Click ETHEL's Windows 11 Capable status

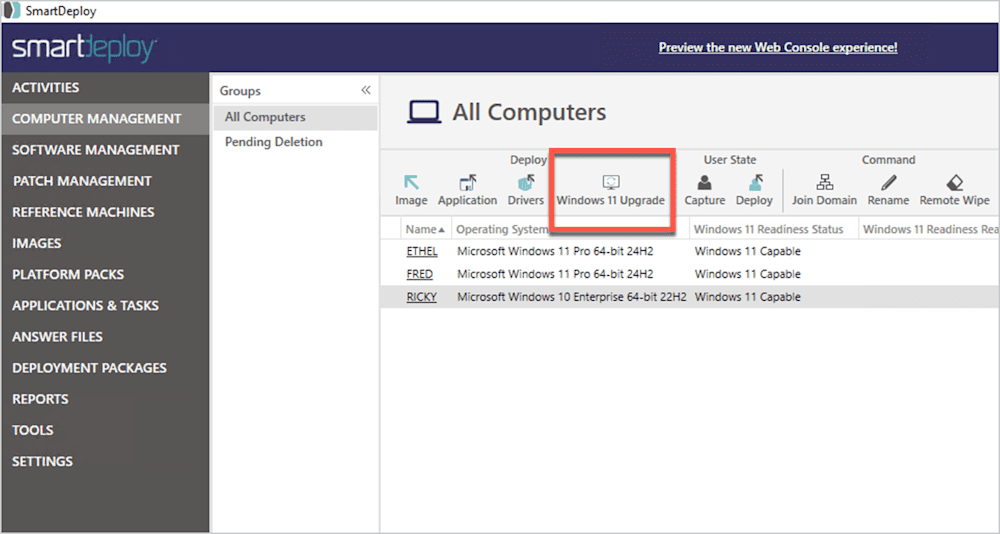pyautogui.click(x=747, y=251)
